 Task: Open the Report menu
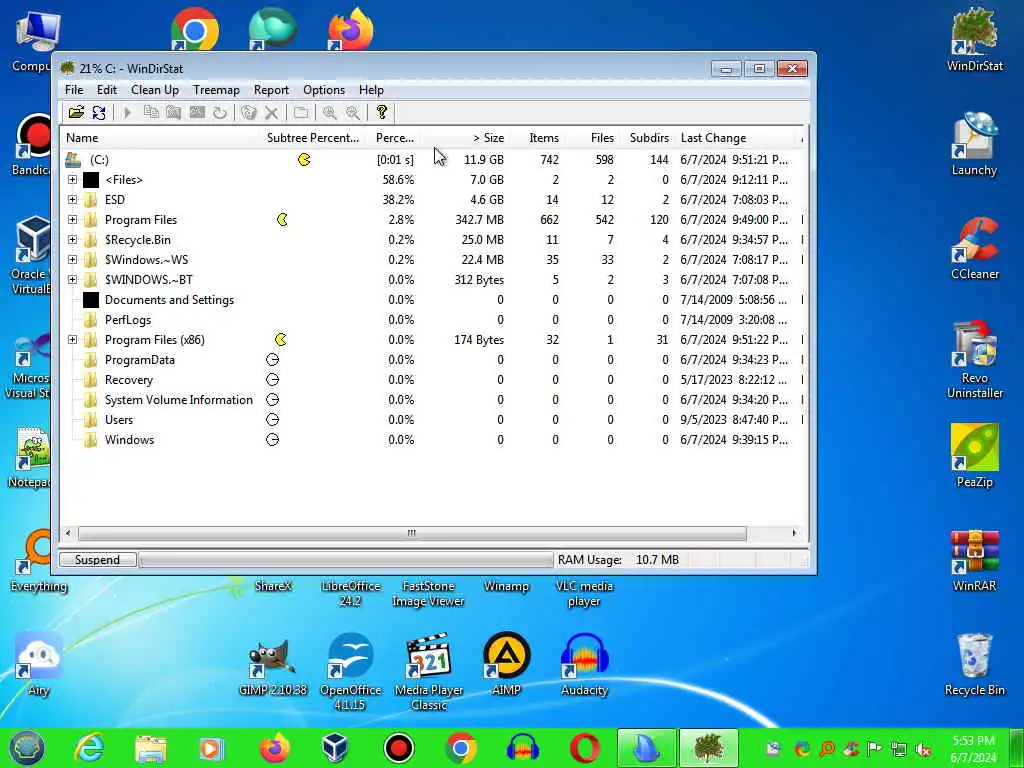(271, 90)
